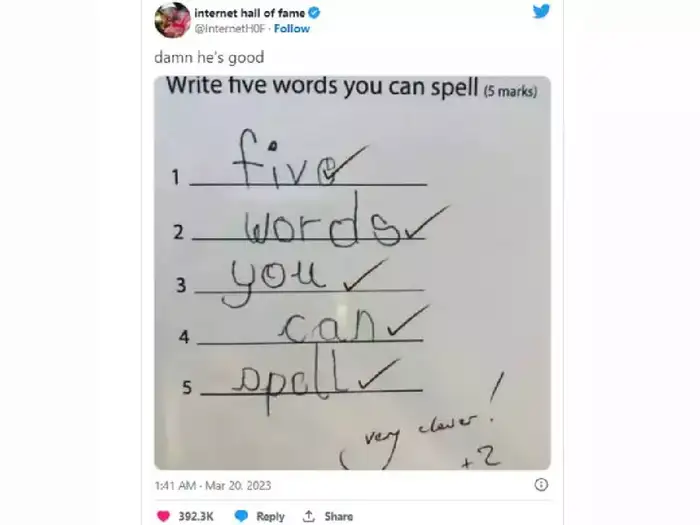Click the Share text label
Screen dimensions: 700x525
coord(338,517)
